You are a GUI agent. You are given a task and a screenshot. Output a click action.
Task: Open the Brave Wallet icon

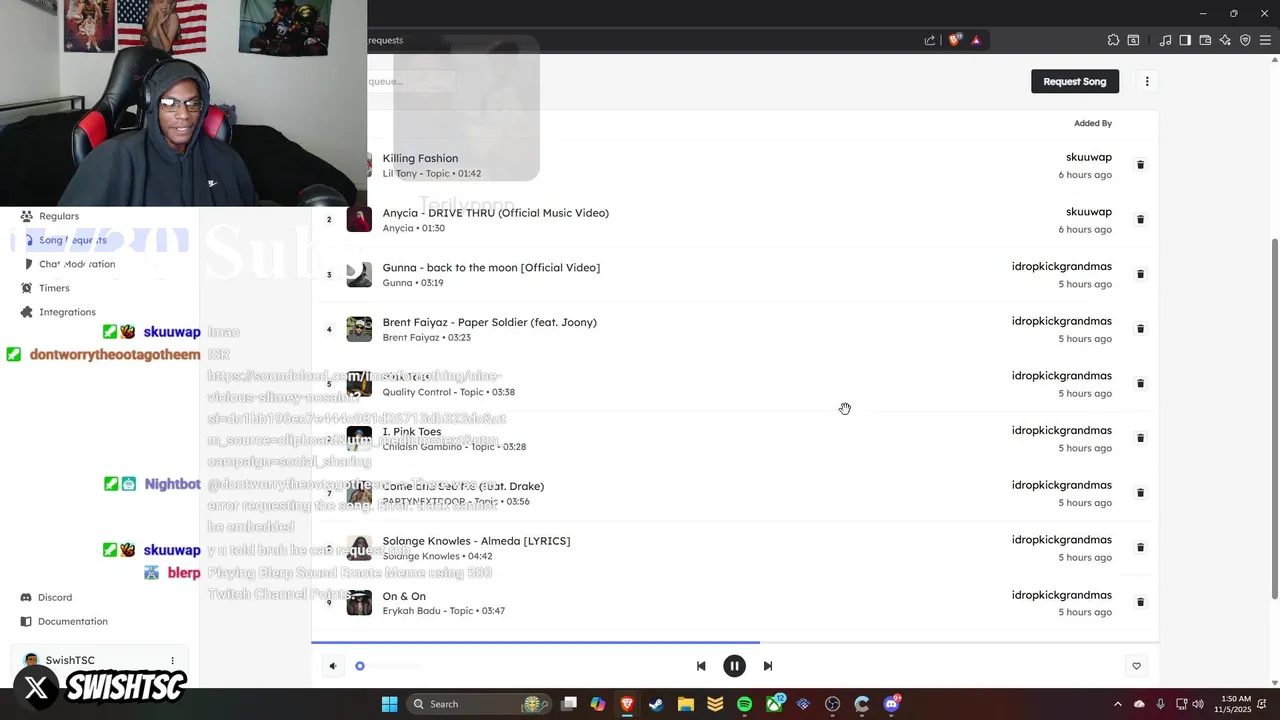[x=1205, y=40]
